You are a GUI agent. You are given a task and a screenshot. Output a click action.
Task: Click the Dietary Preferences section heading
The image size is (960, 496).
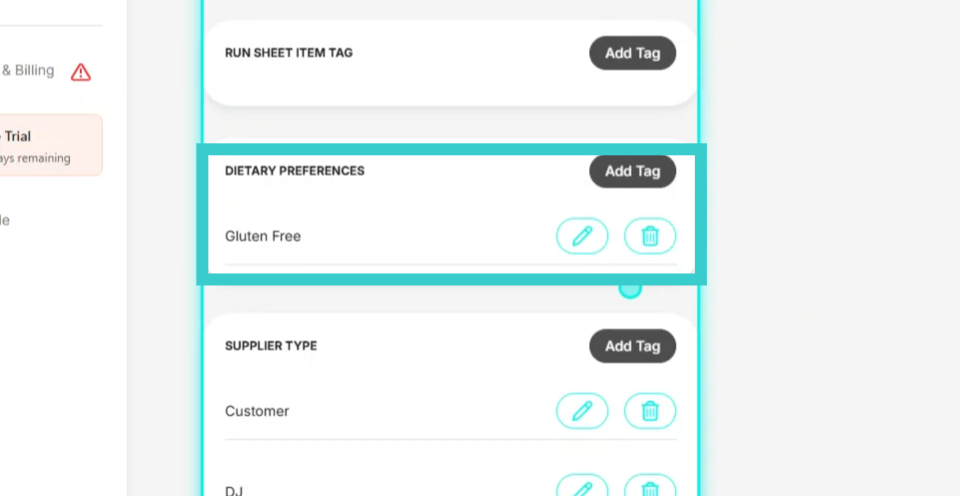click(294, 171)
